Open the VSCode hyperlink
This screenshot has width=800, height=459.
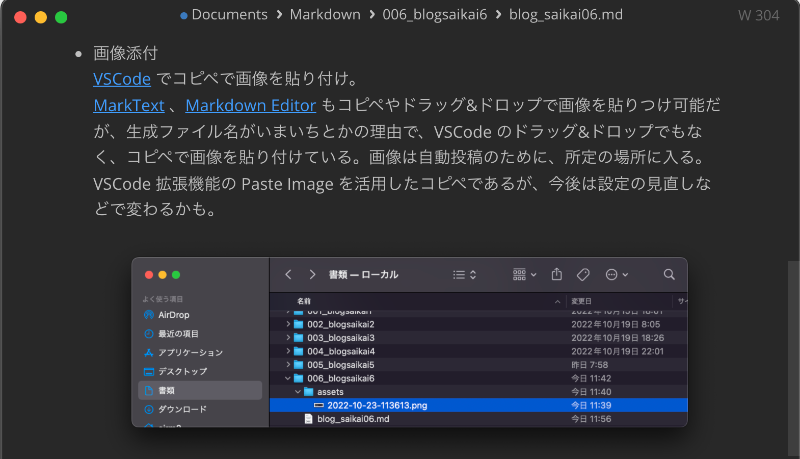122,78
